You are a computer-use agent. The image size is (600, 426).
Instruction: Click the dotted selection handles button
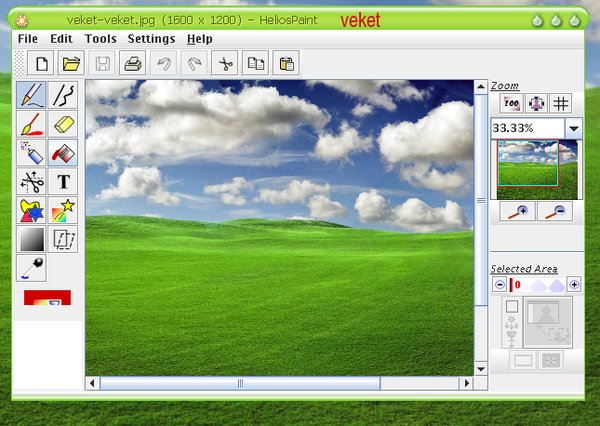pos(551,360)
